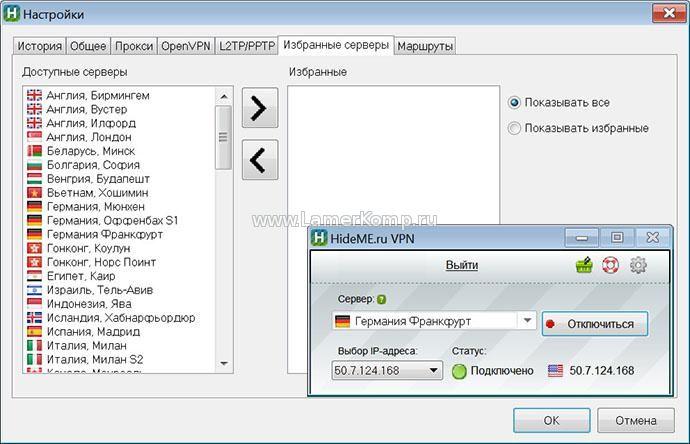
Task: Select Англия, Вустер in available servers
Action: pos(87,109)
